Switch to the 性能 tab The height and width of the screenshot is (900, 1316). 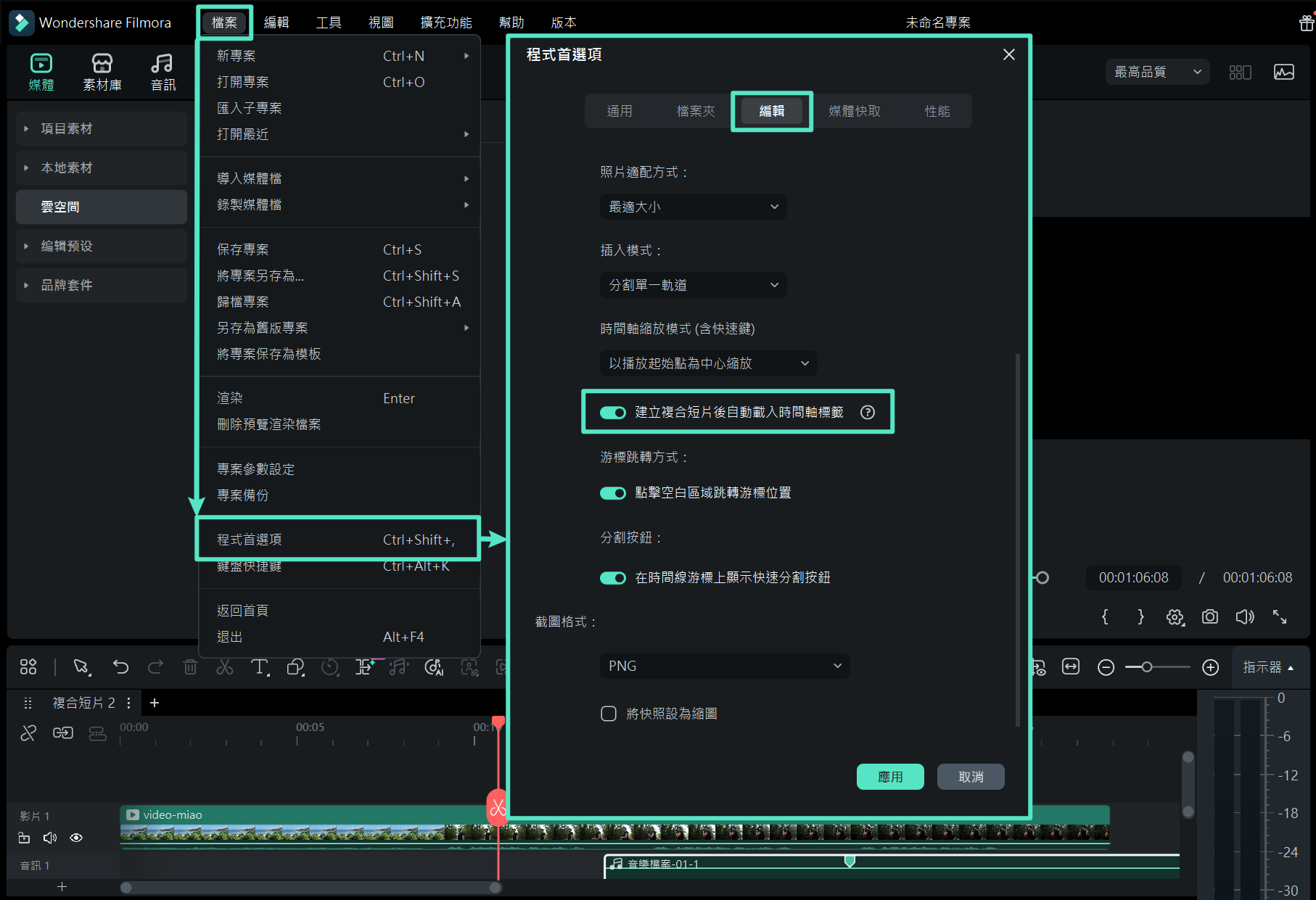[938, 110]
